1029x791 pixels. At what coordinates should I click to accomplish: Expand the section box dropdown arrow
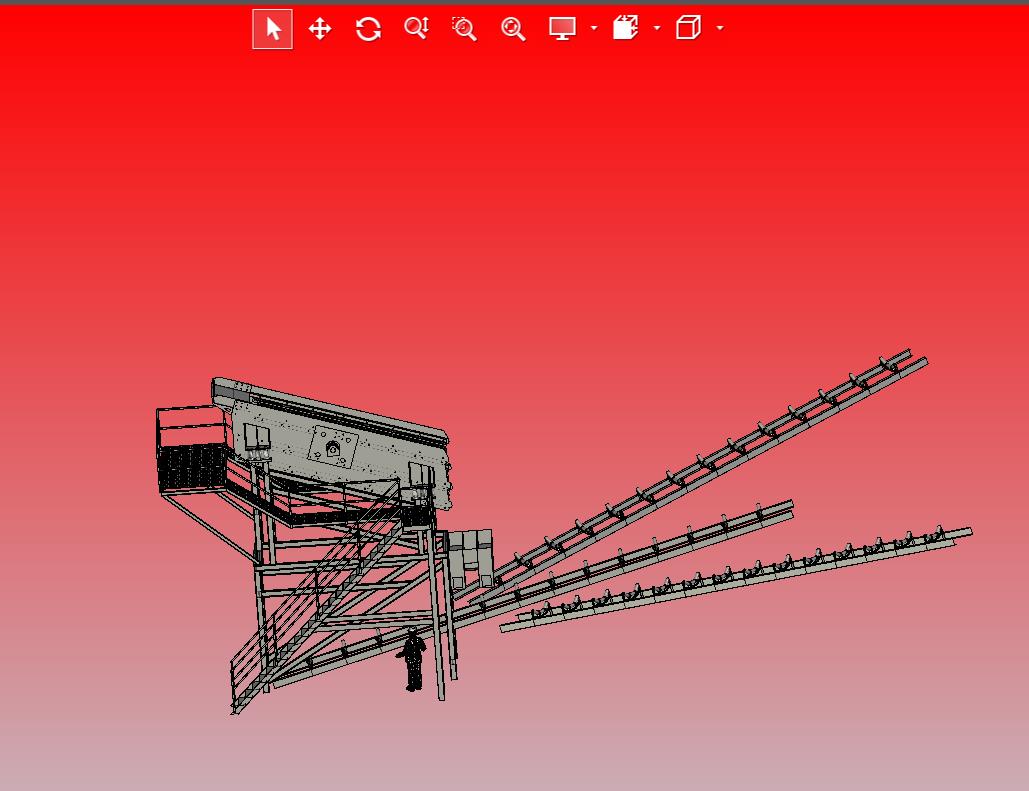coord(657,28)
